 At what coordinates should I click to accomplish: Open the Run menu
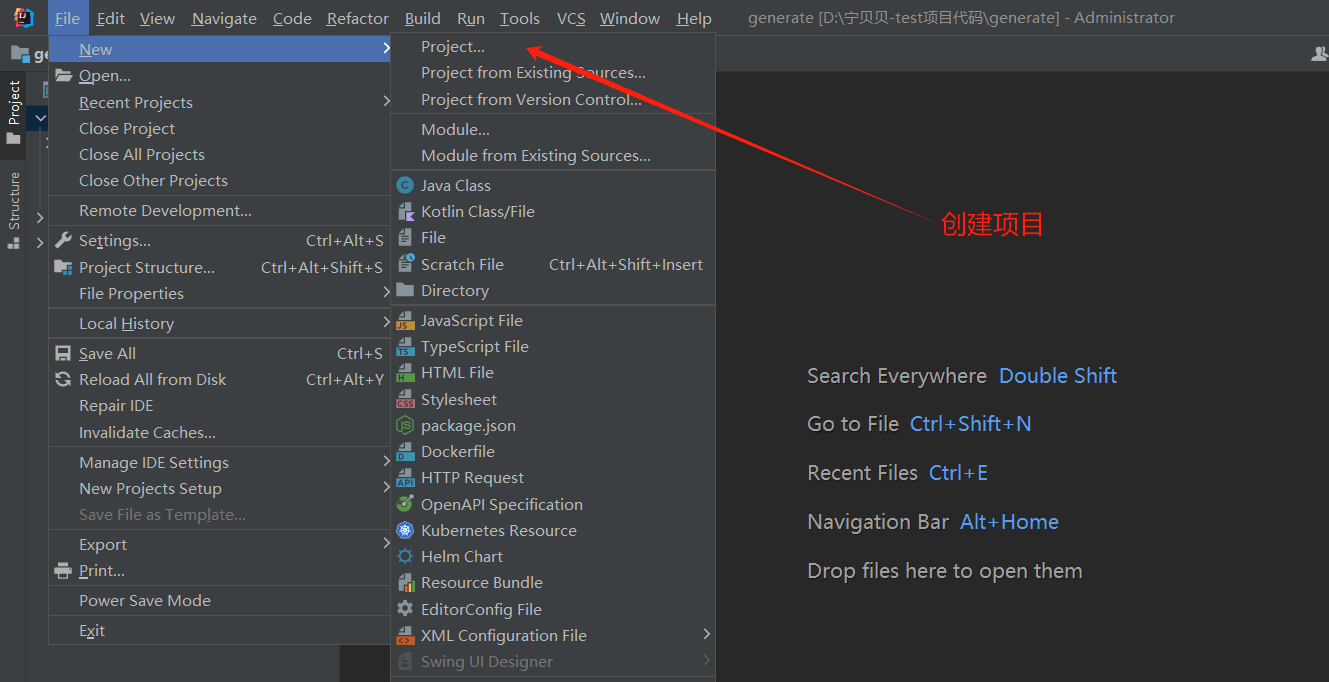471,18
